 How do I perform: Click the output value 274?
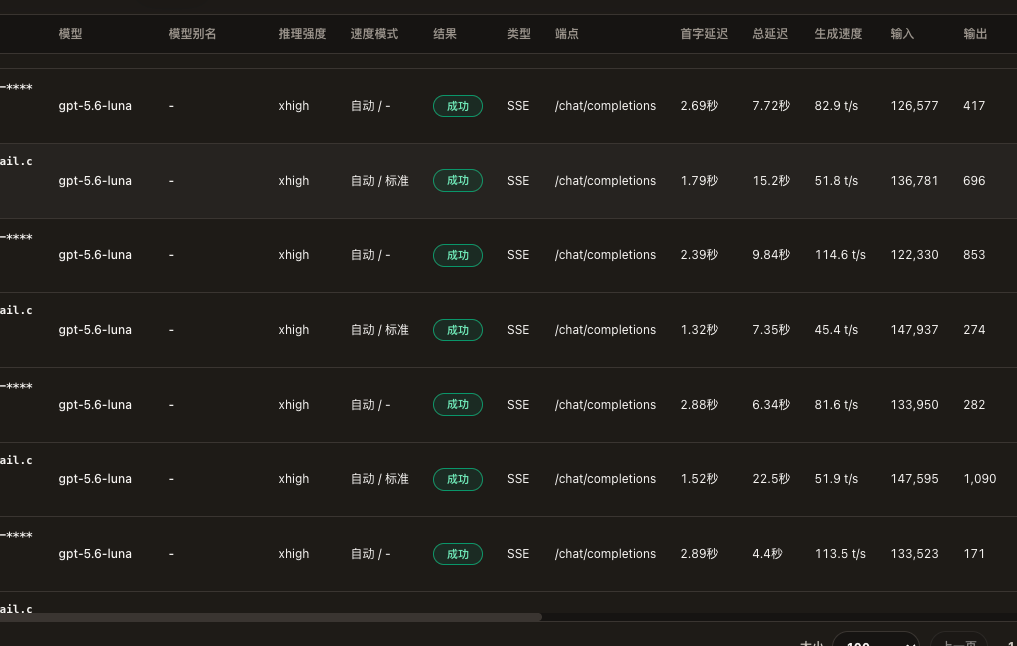(x=974, y=330)
